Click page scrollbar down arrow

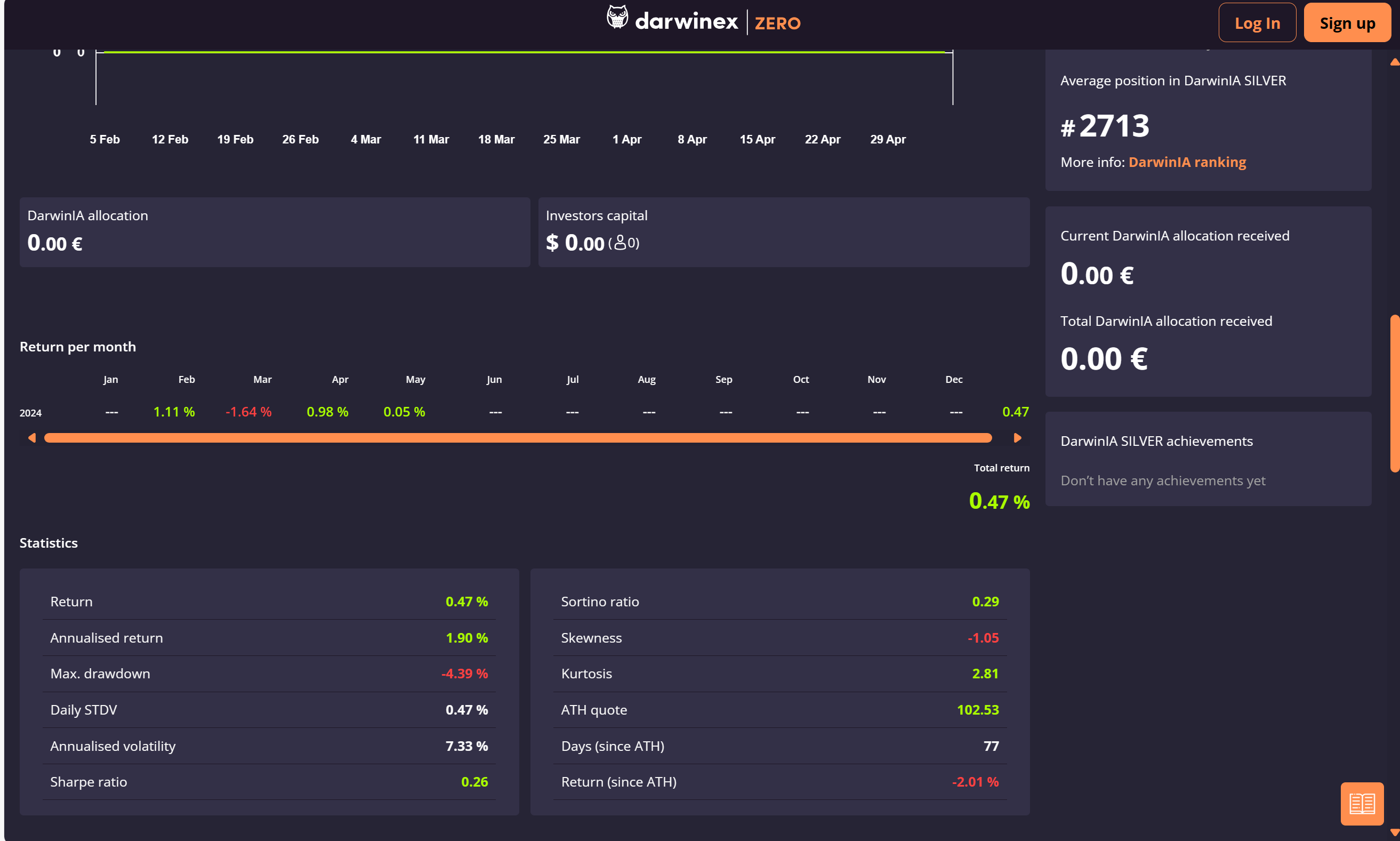[x=1394, y=832]
